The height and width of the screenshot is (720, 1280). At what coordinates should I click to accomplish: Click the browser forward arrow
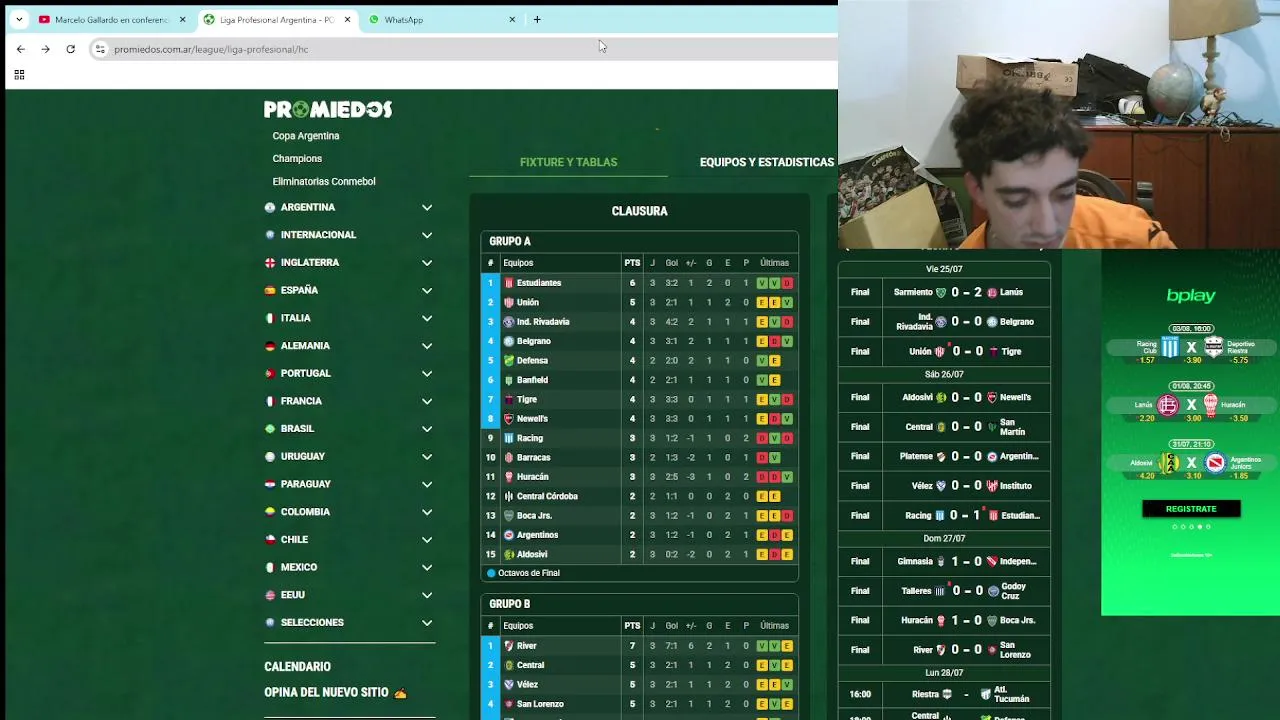pyautogui.click(x=45, y=49)
